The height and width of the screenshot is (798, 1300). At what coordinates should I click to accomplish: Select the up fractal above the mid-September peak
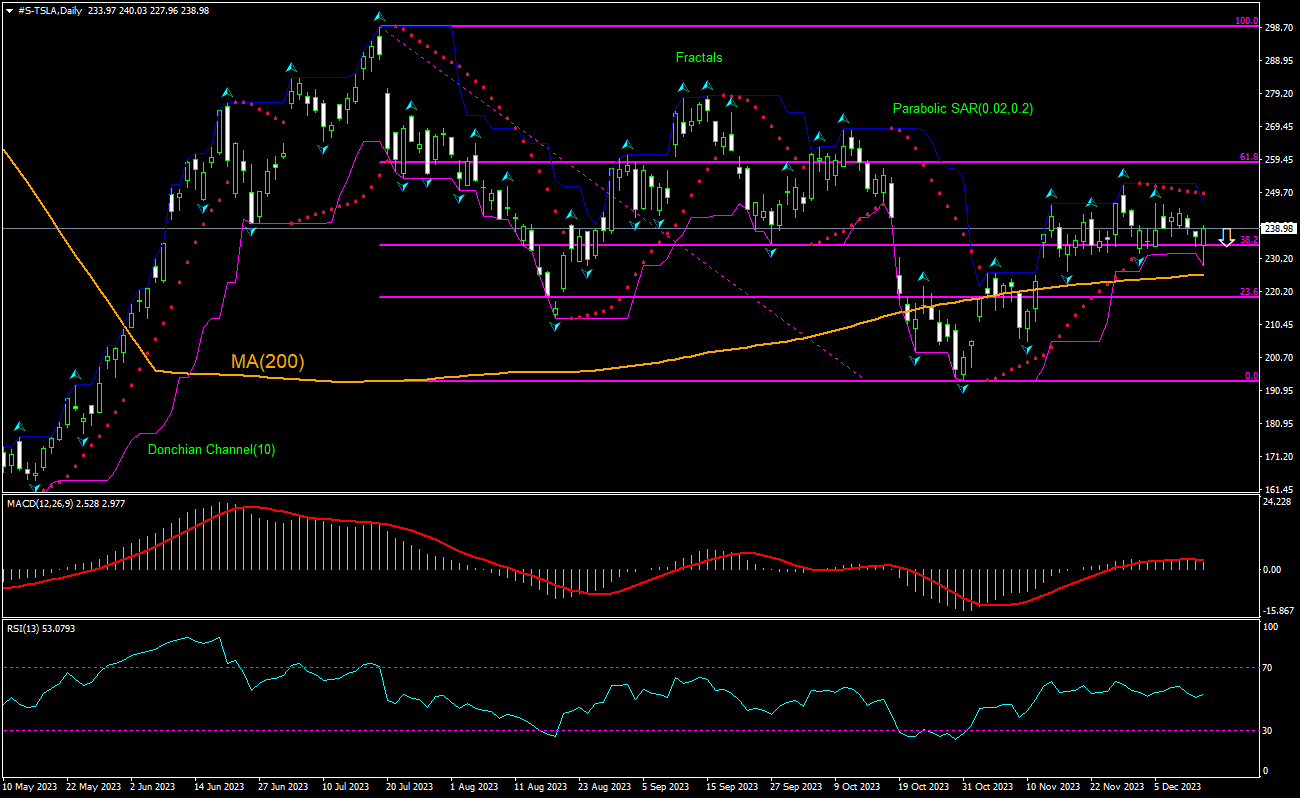pyautogui.click(x=706, y=86)
